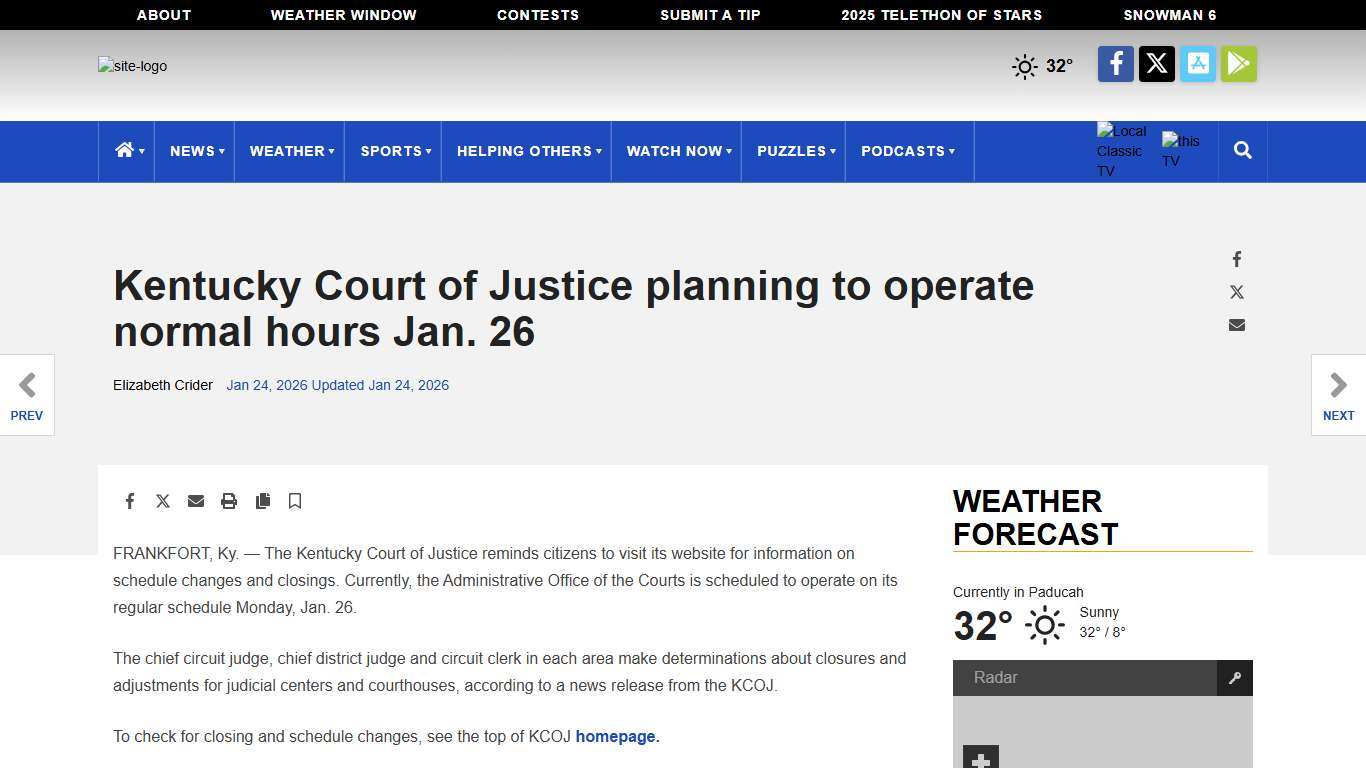Open the Google Play app link

click(x=1238, y=63)
